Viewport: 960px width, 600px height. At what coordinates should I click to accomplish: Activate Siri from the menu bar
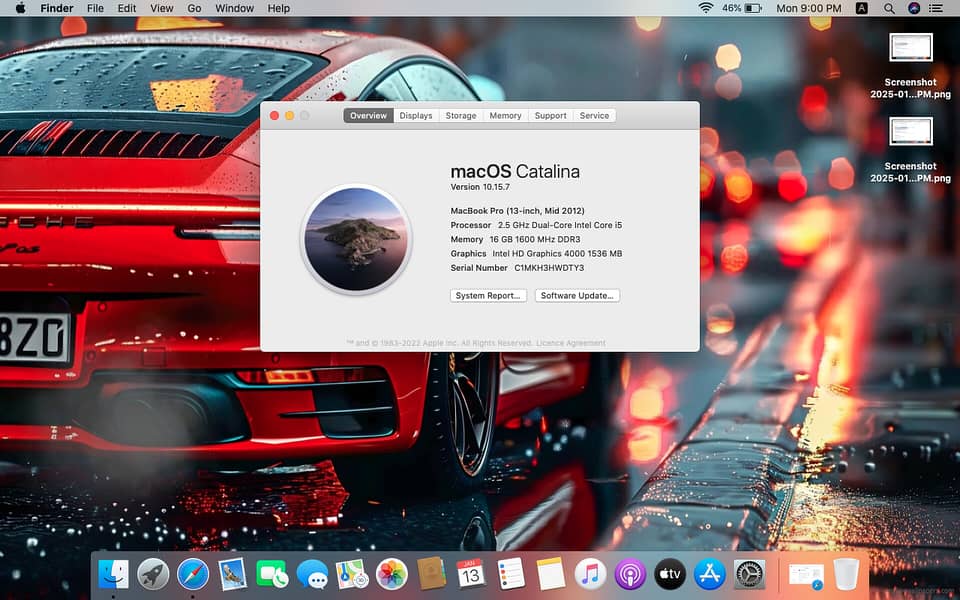tap(914, 8)
